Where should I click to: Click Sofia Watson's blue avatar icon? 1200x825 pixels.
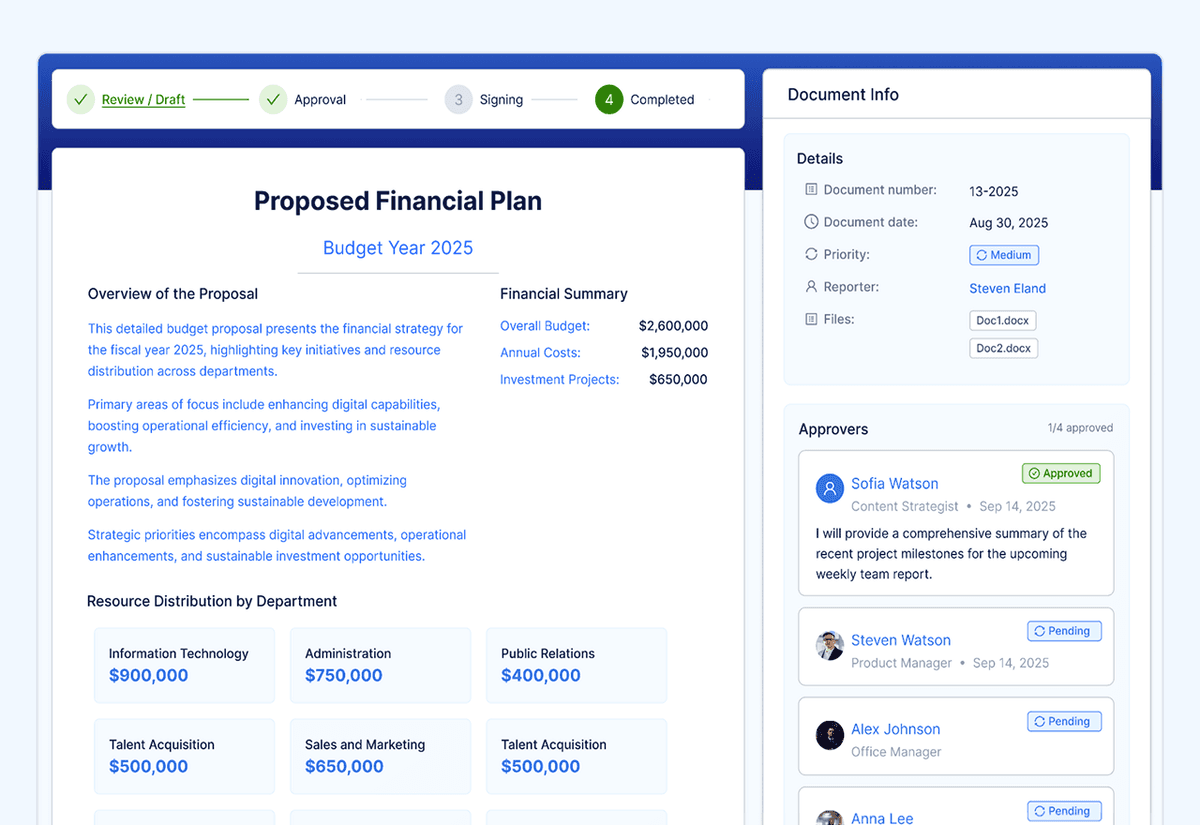click(x=830, y=488)
